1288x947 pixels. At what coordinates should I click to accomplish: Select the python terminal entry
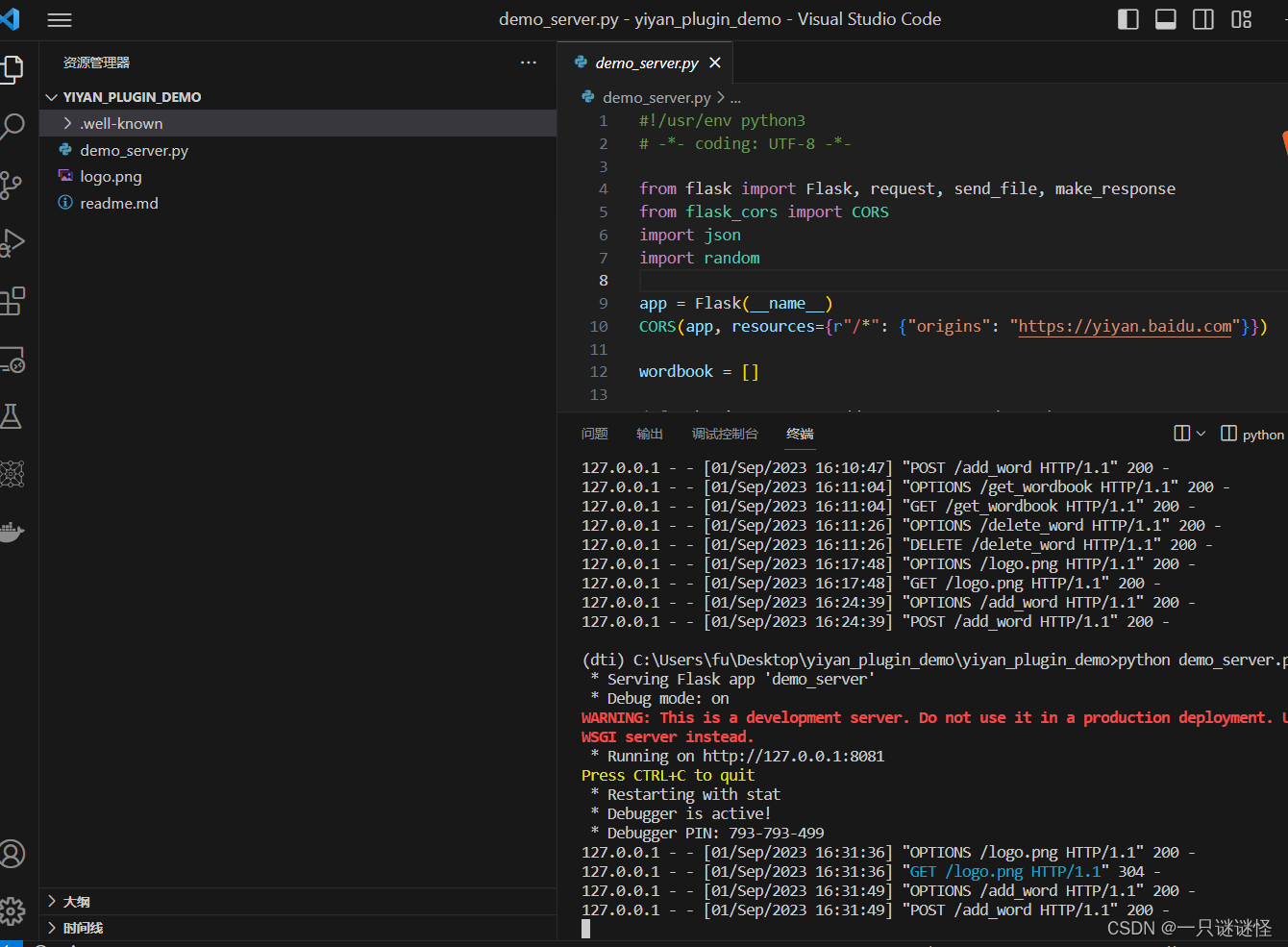click(1252, 435)
